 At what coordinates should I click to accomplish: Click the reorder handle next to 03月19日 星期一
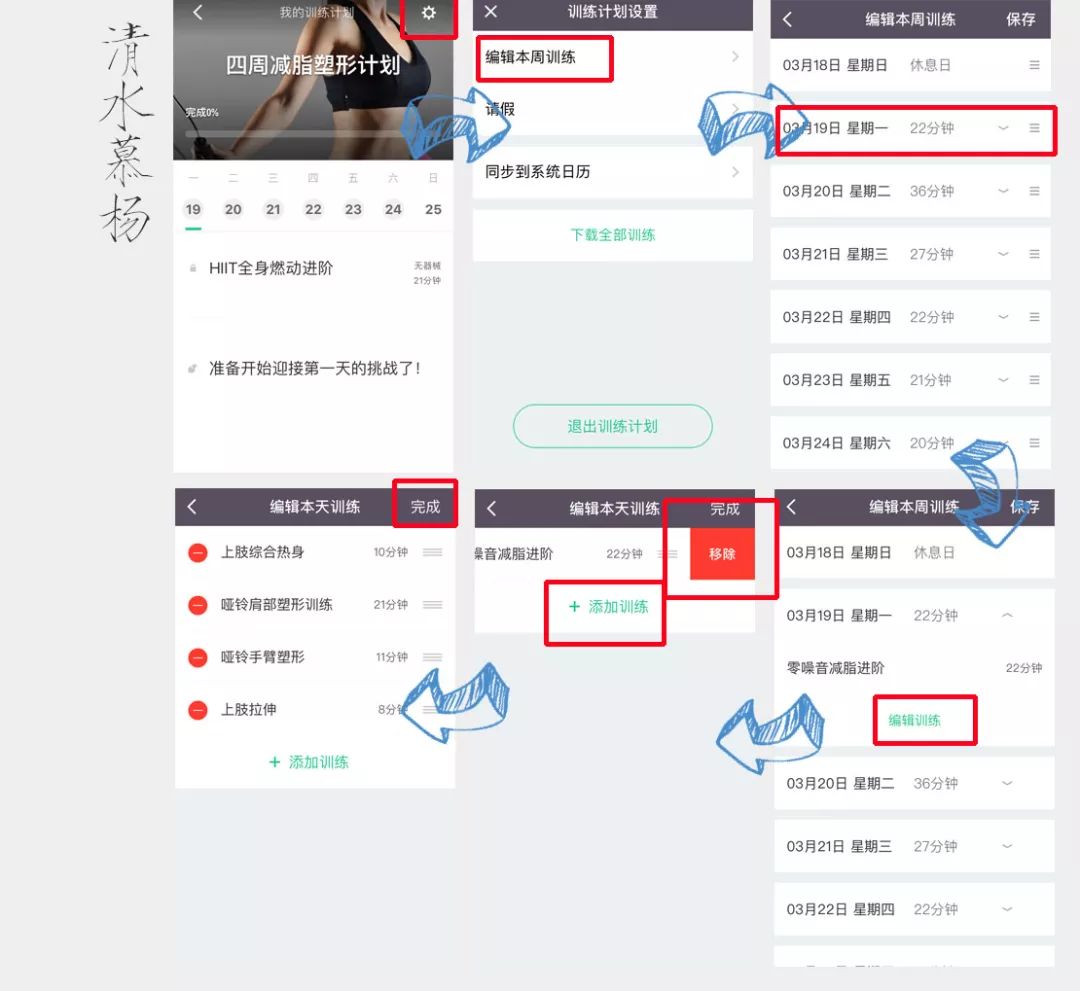[x=1033, y=129]
